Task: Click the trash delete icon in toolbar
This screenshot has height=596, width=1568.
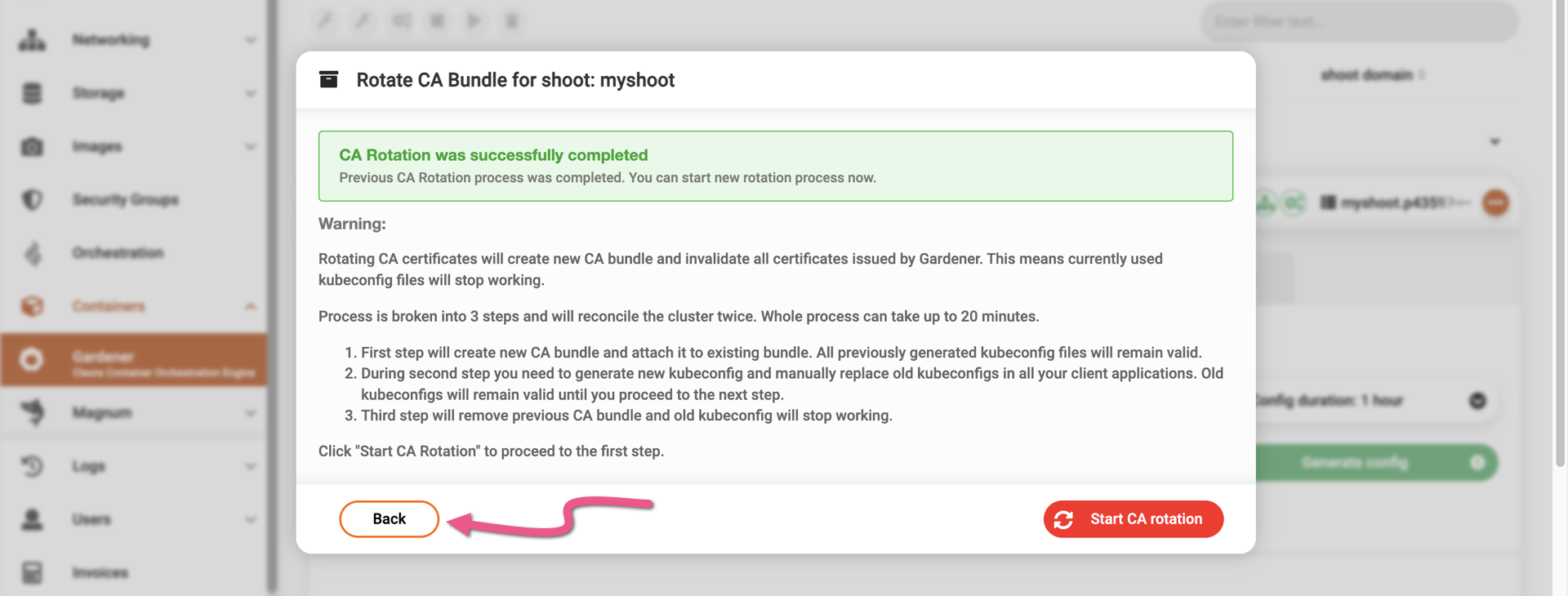Action: click(x=512, y=21)
